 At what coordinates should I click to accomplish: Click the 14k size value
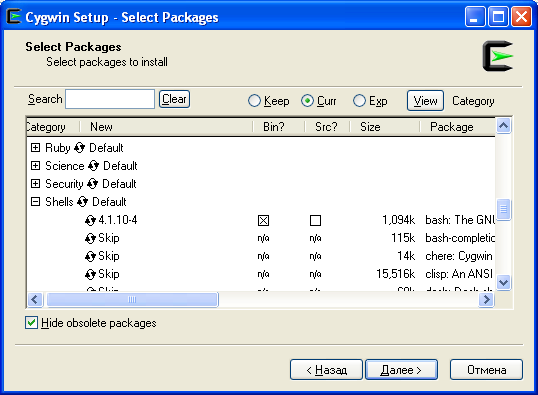pos(406,256)
